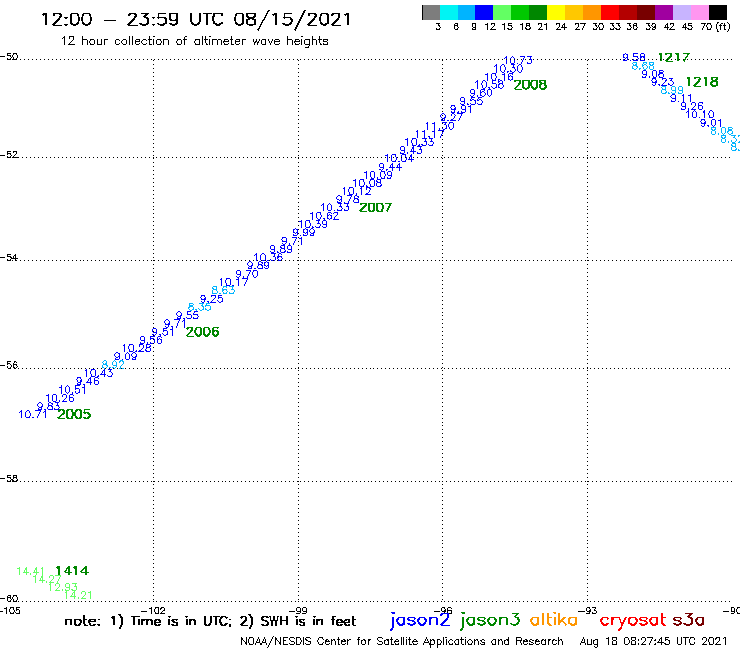
Task: Pick the pink legend swatch
Action: [x=700, y=12]
